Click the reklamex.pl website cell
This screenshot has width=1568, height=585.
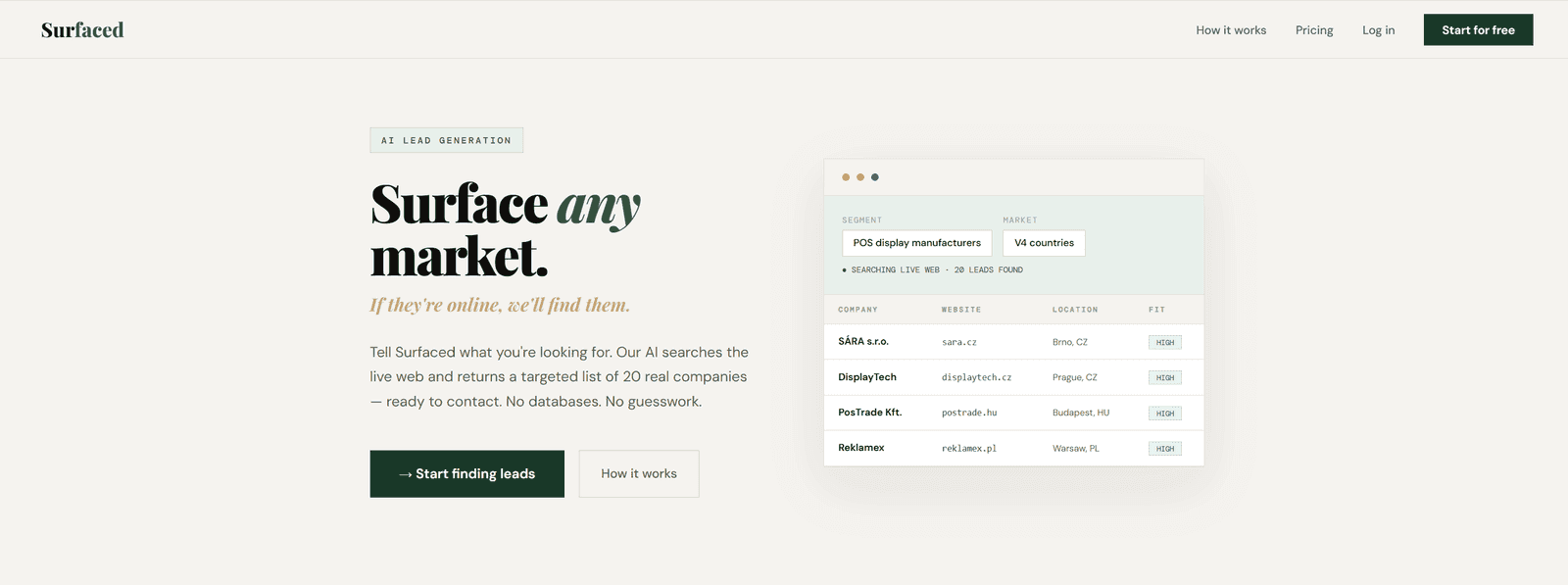click(x=969, y=449)
